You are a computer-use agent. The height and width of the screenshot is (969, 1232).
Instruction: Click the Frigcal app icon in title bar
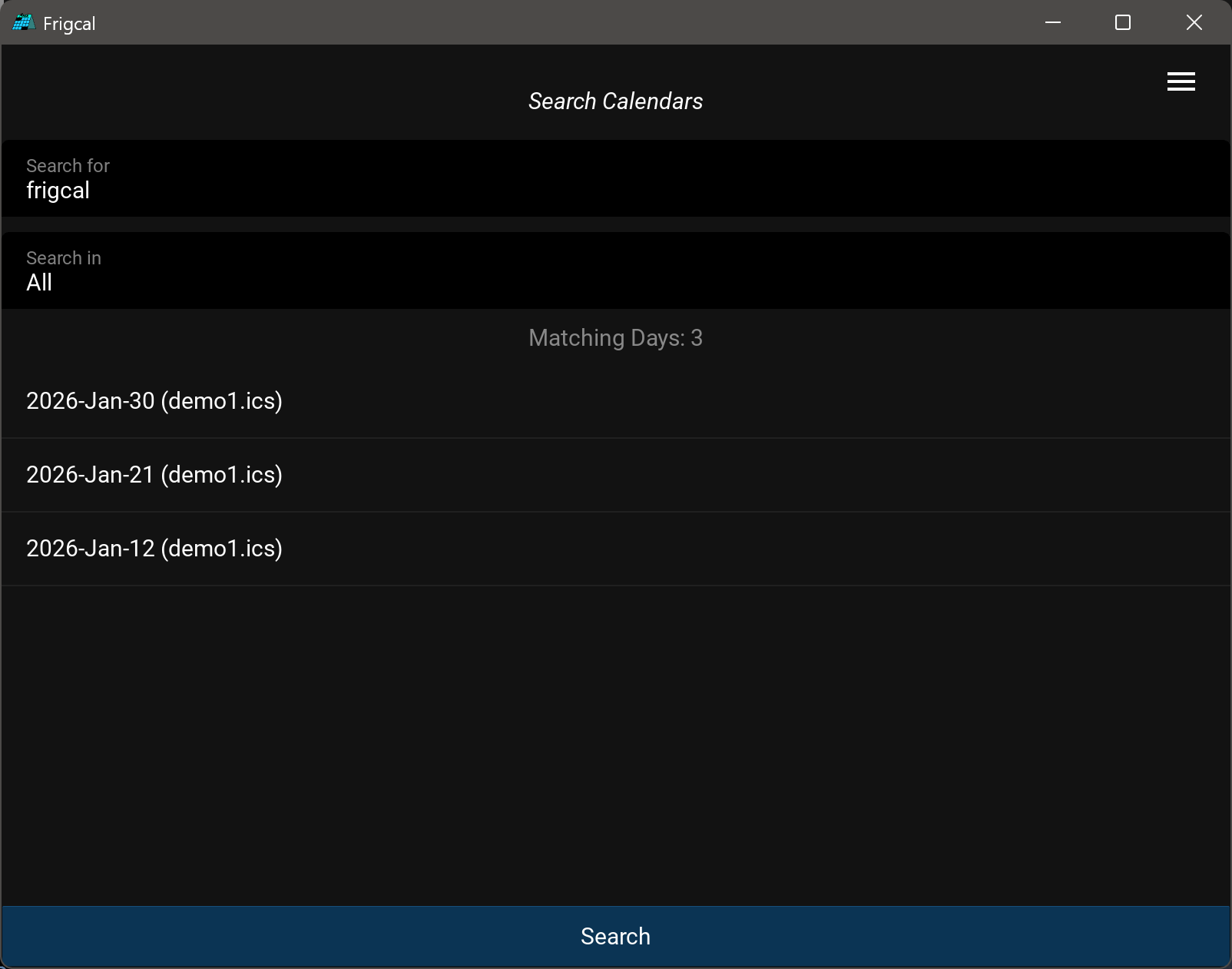pos(23,23)
